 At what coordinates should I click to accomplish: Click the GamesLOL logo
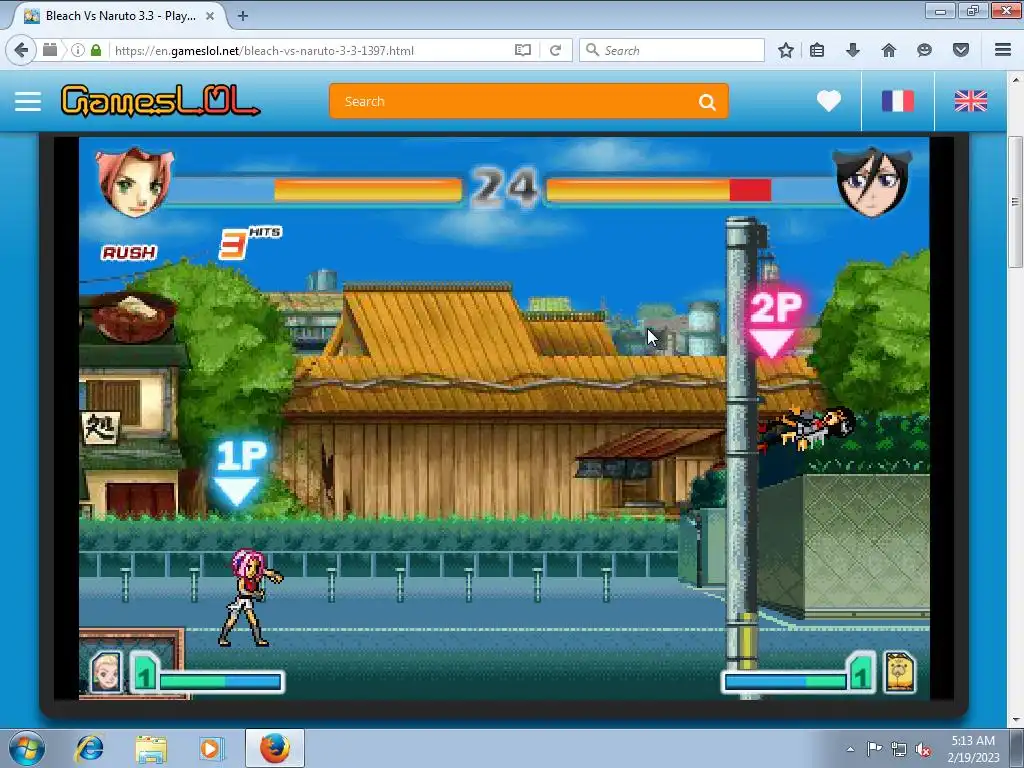click(160, 101)
